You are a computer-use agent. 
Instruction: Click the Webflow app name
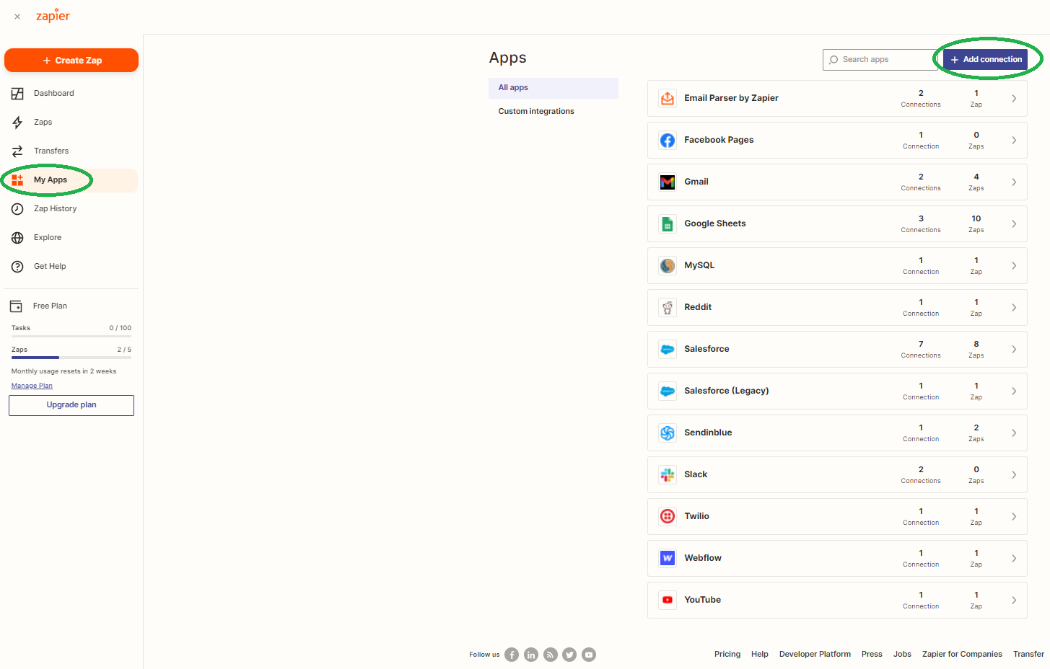click(702, 558)
